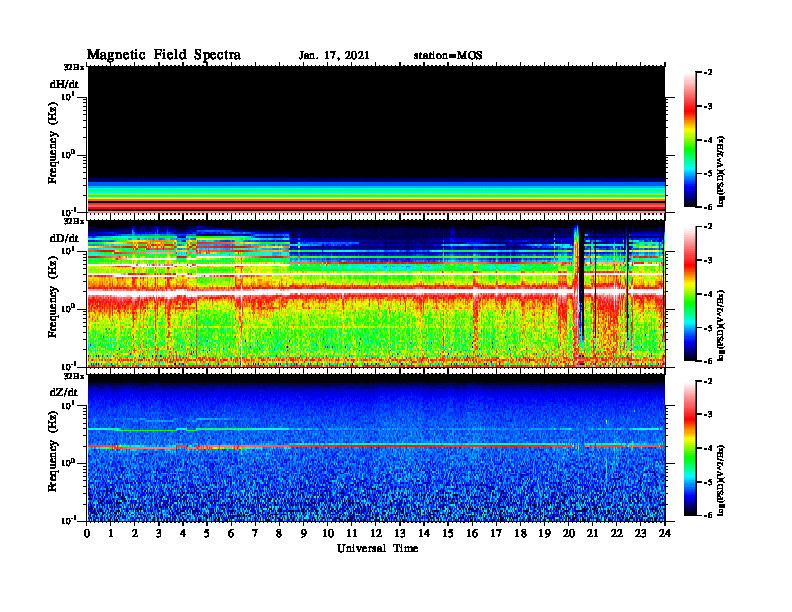Click the '-3' value on the dZ/dt color bar
Viewport: 792px width, 612px height.
coord(708,415)
